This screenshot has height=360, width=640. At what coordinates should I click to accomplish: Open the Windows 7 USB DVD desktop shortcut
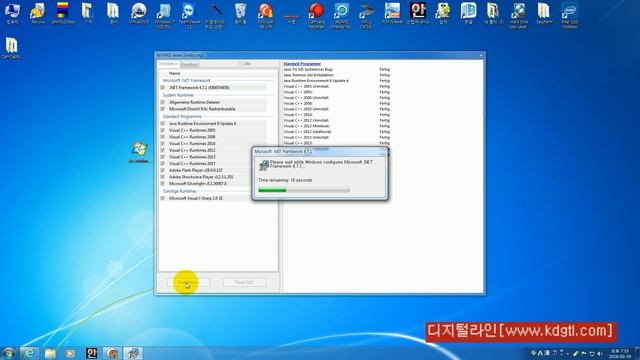(164, 16)
